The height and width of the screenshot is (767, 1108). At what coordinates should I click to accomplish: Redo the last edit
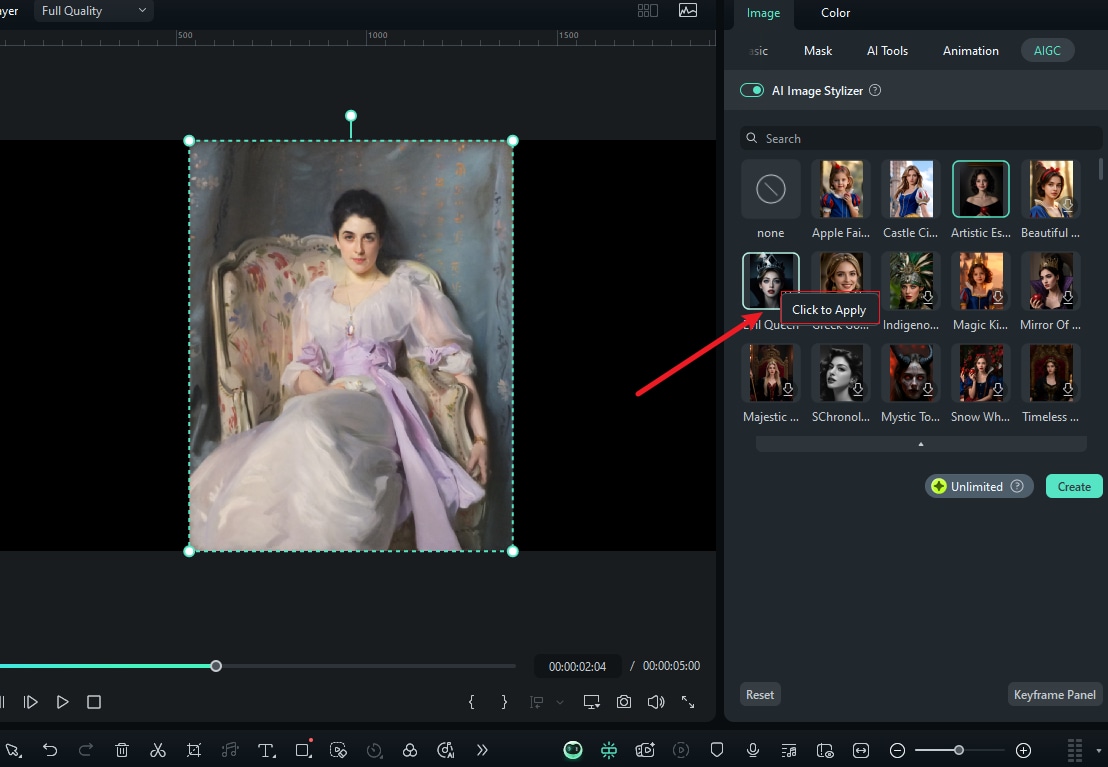86,750
